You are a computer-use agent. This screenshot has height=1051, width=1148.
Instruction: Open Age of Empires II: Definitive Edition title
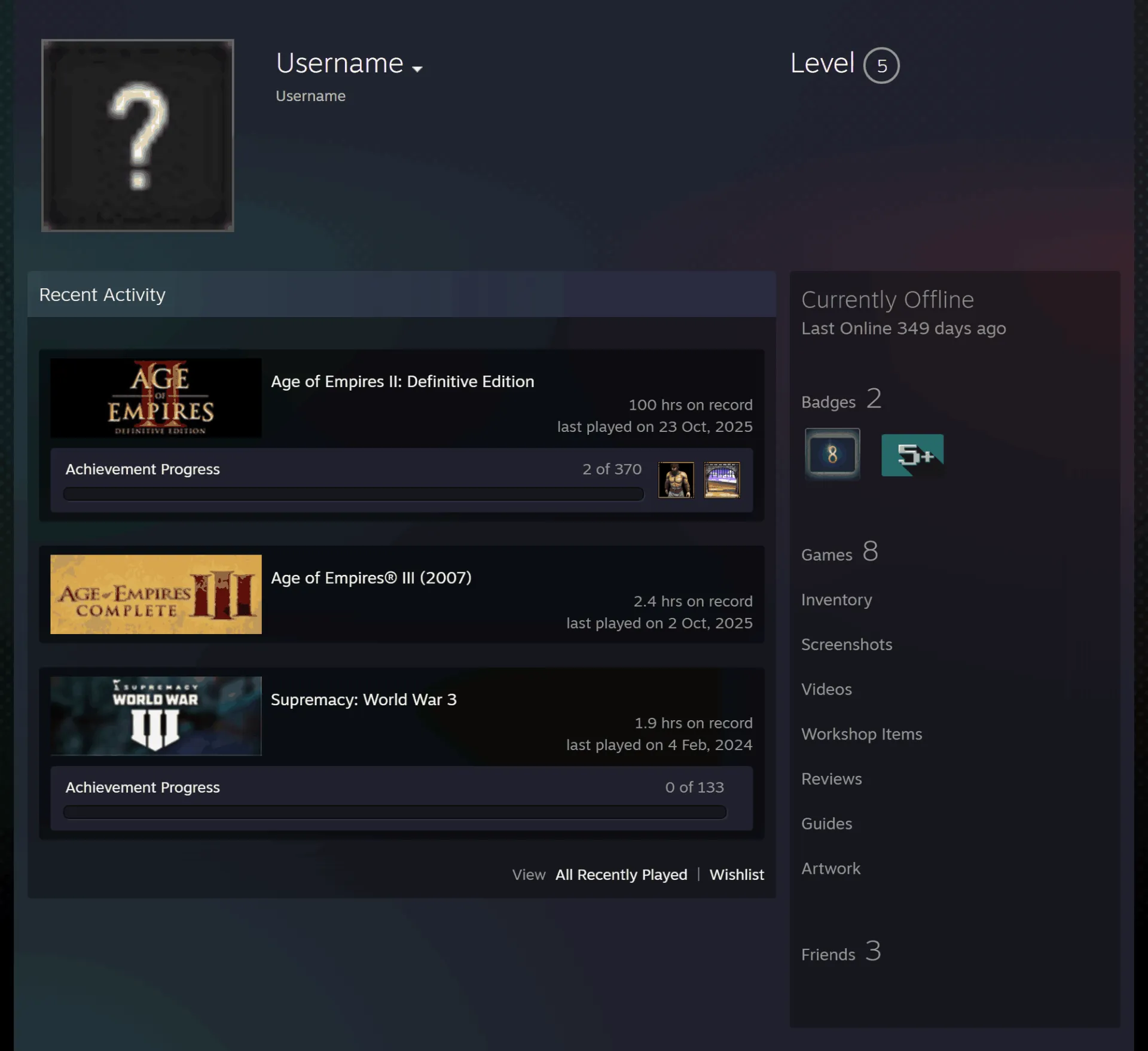click(x=402, y=382)
